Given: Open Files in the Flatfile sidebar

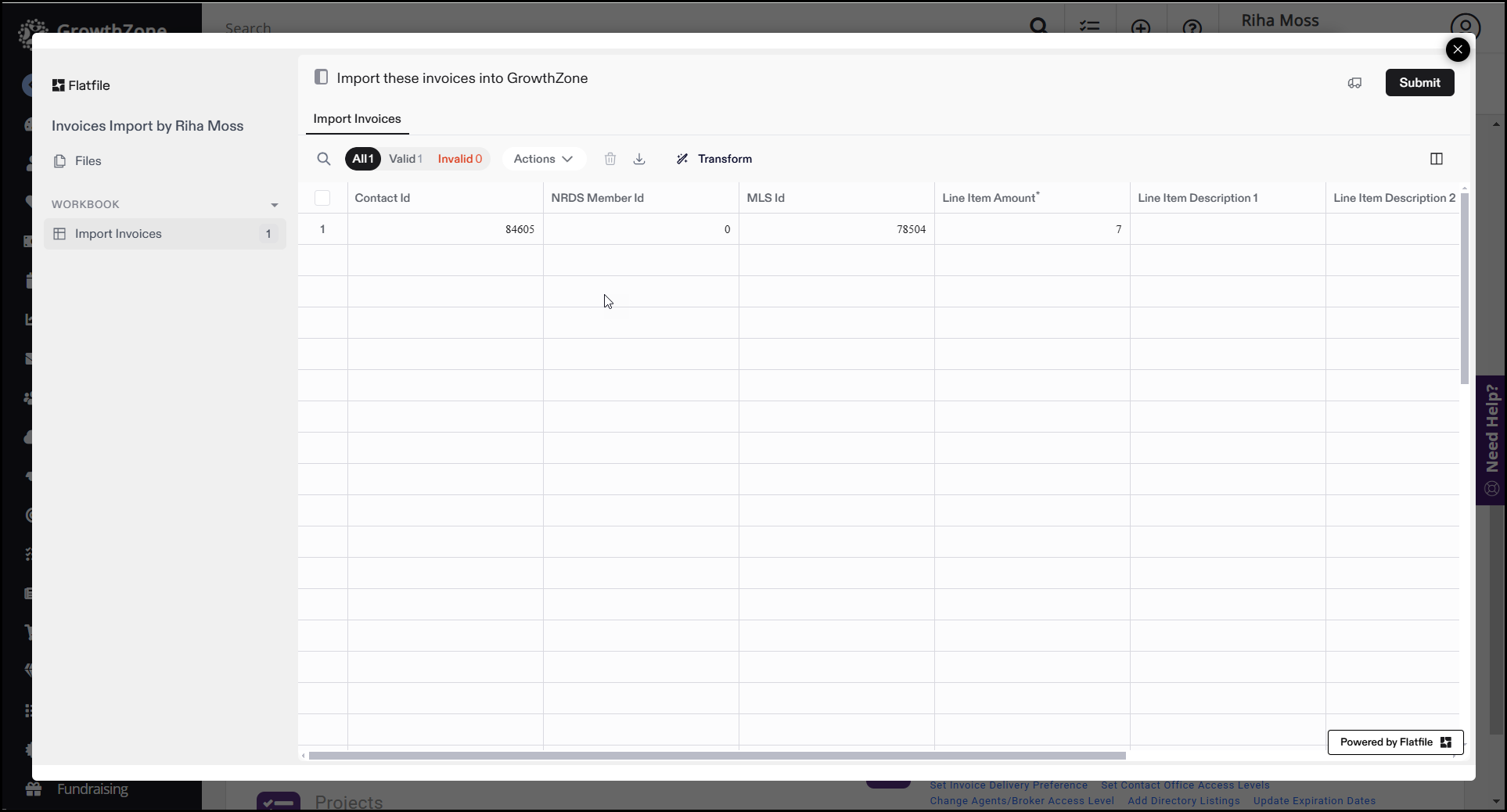Looking at the screenshot, I should (x=88, y=161).
